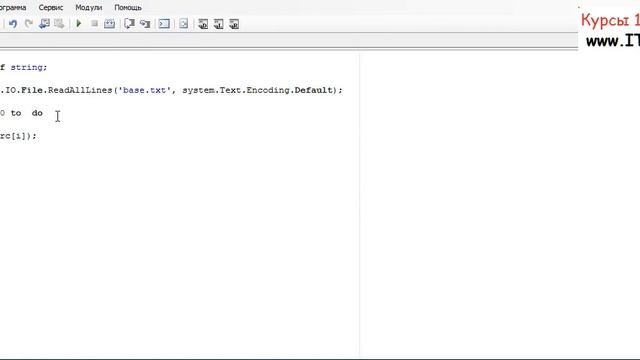Viewport: 640px width, 360px height.
Task: Open the partially visible Программа menu
Action: click(13, 8)
